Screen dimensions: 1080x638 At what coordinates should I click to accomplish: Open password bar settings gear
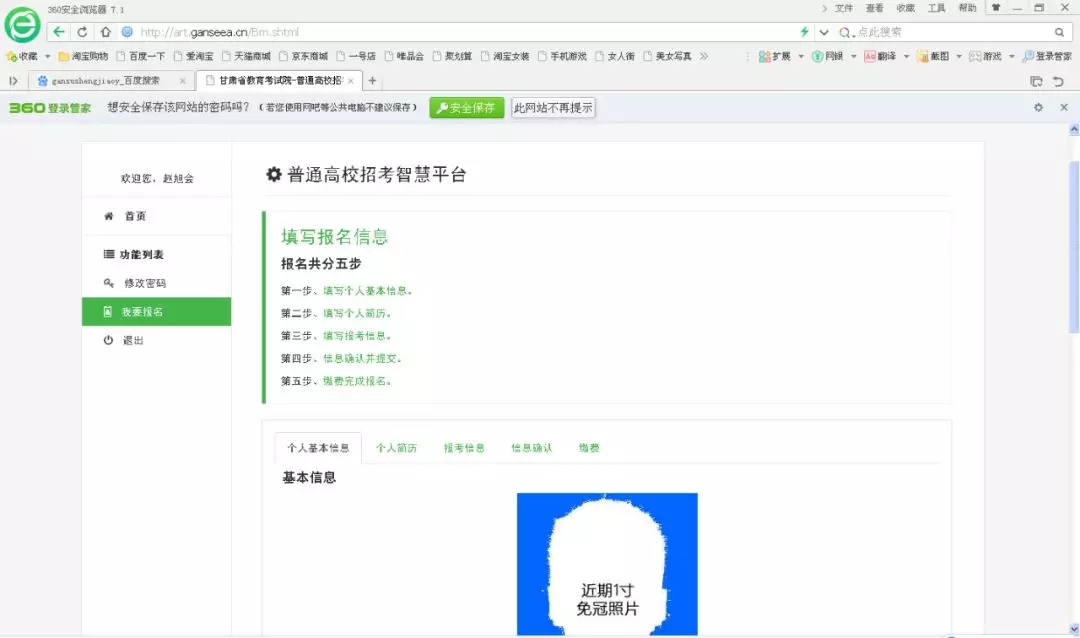tap(1038, 107)
